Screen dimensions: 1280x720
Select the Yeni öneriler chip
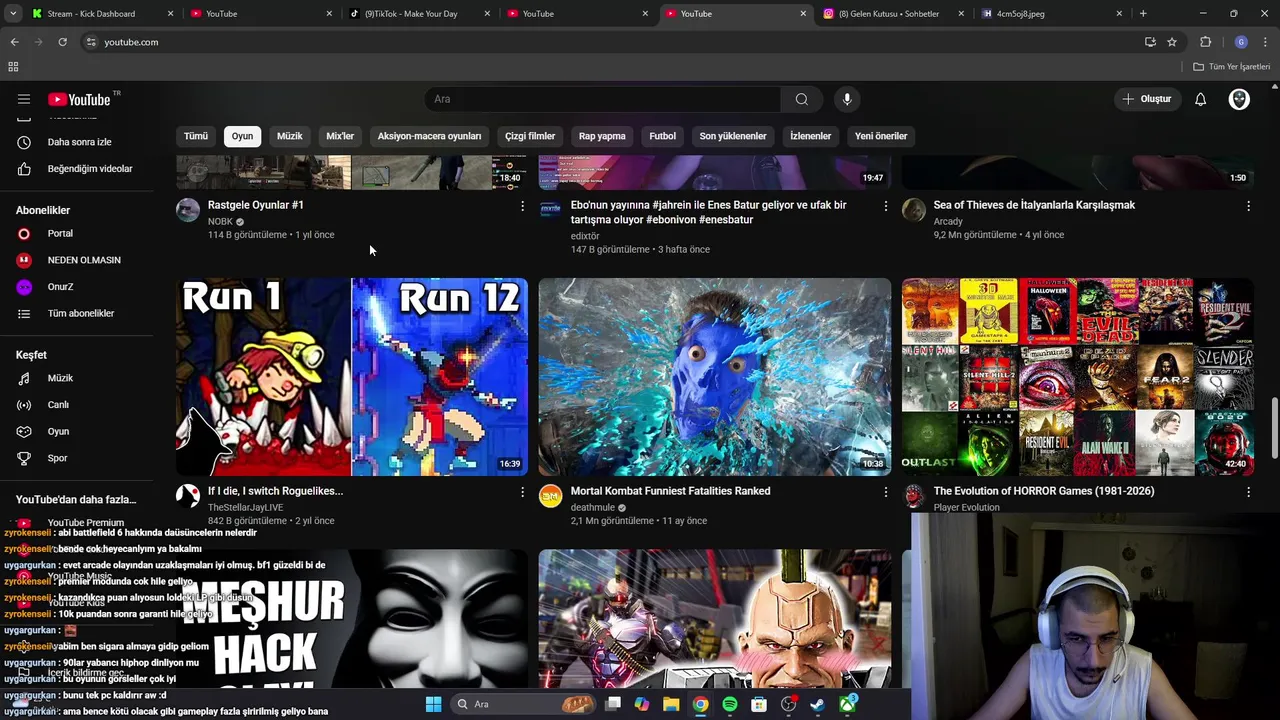[881, 136]
